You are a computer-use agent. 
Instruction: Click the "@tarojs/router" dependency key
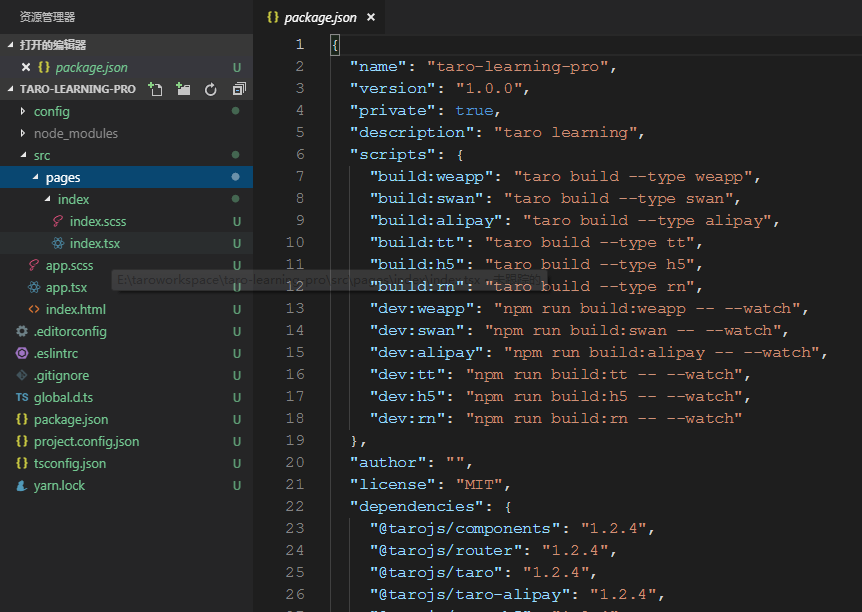point(446,550)
